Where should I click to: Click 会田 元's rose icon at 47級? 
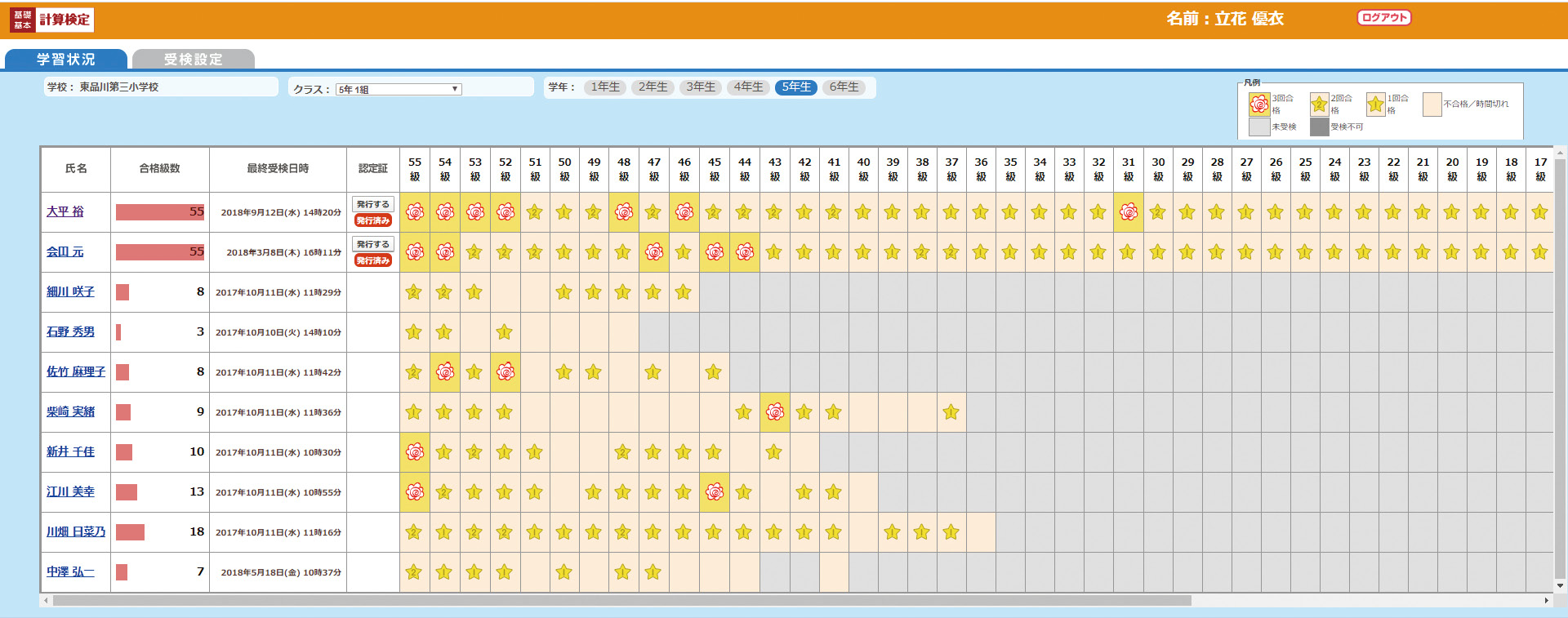pos(654,252)
